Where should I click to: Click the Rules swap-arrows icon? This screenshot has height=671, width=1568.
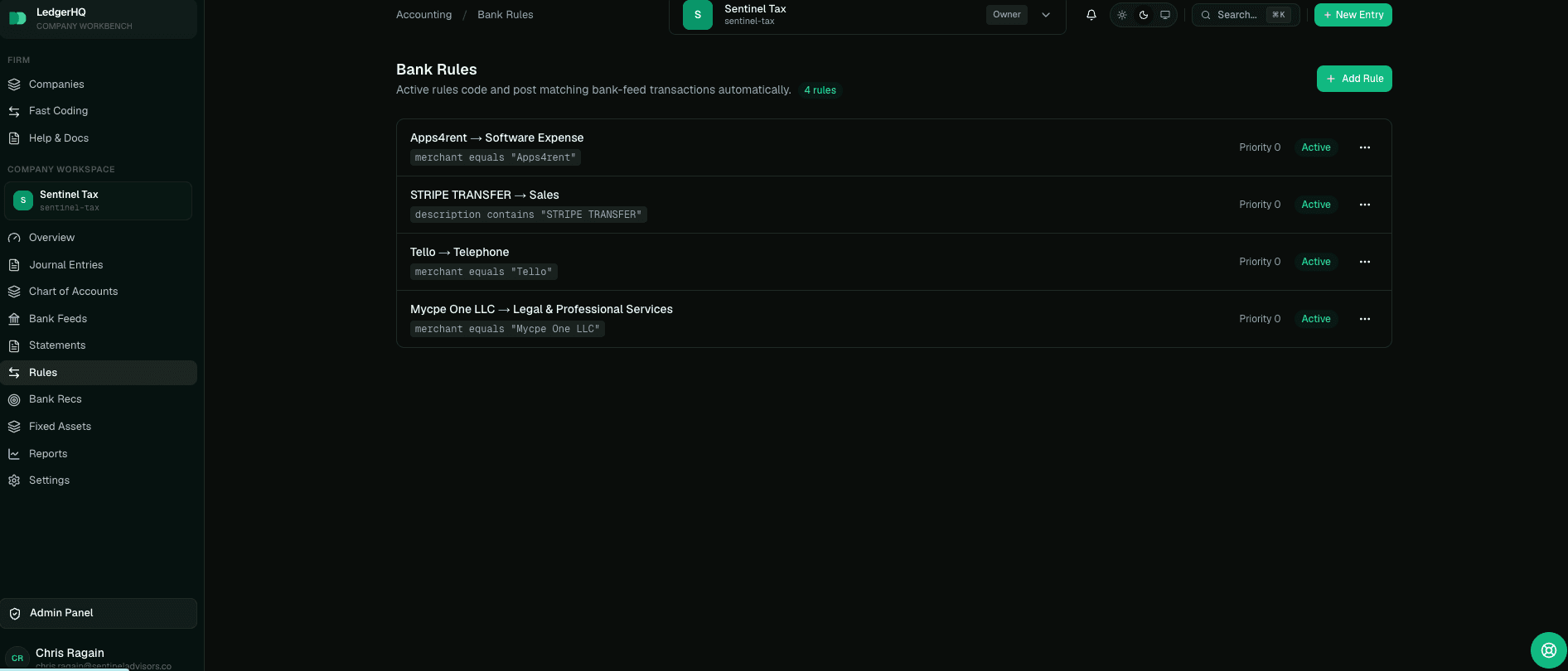[x=14, y=373]
